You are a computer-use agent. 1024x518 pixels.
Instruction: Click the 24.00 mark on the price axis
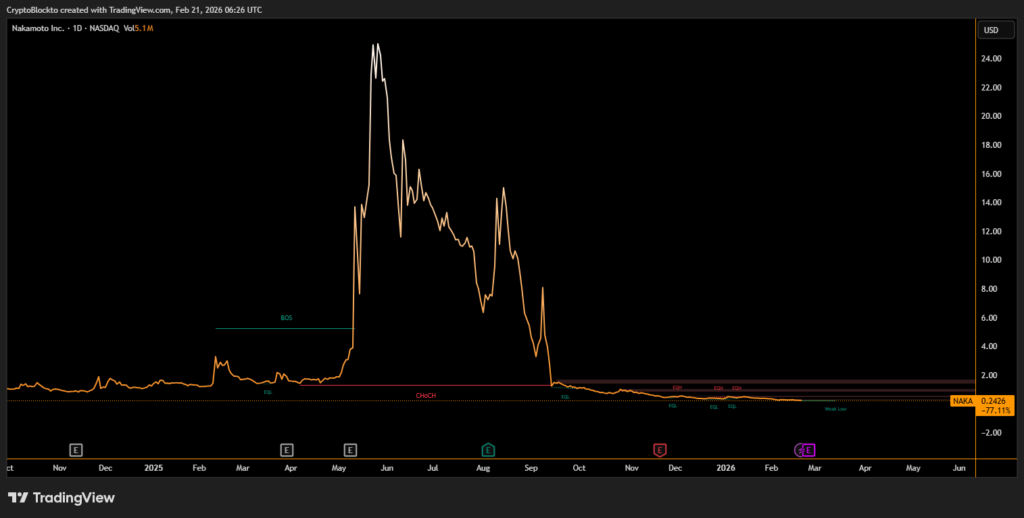pos(991,59)
